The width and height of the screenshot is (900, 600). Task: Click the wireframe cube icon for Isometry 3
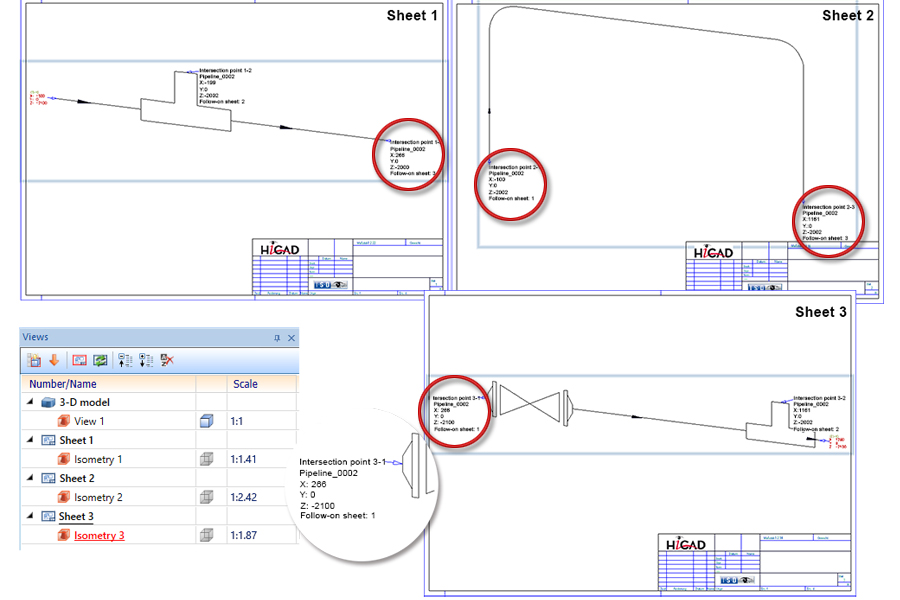[207, 535]
